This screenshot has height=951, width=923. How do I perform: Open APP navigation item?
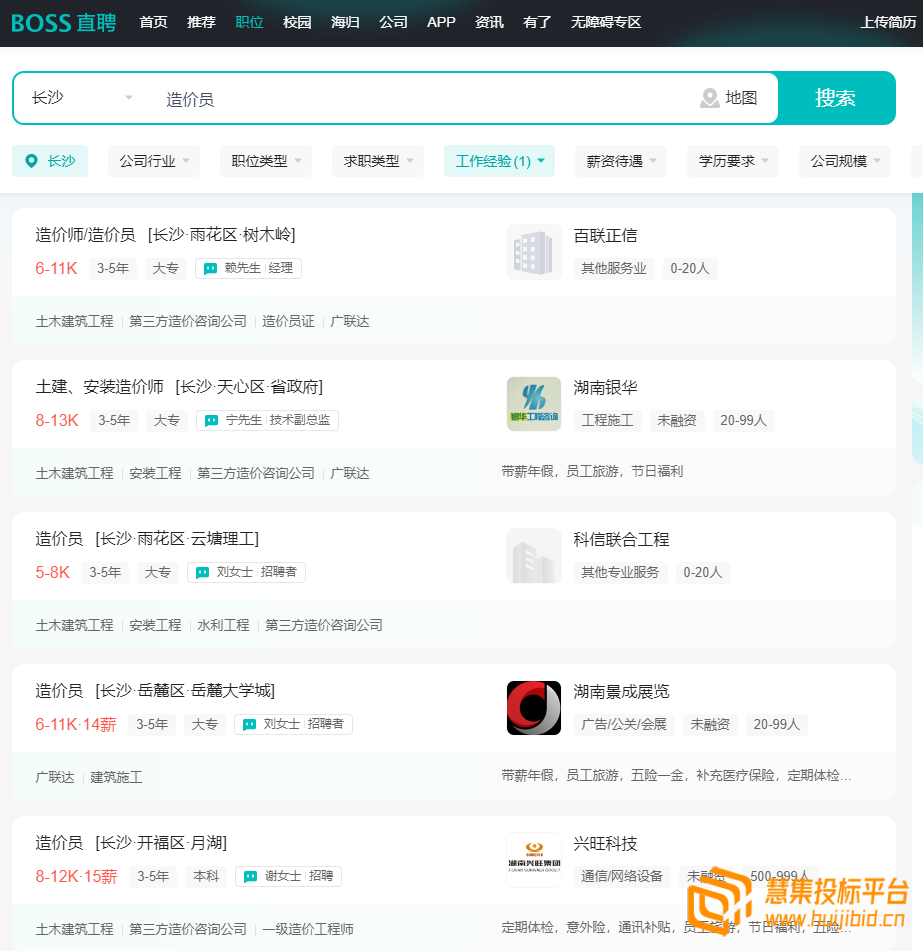(441, 22)
